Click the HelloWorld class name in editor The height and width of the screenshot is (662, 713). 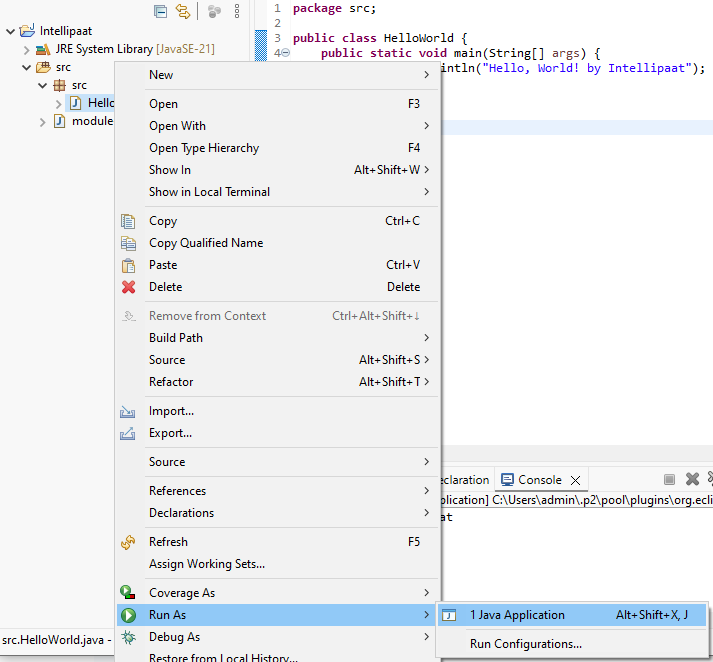click(418, 38)
